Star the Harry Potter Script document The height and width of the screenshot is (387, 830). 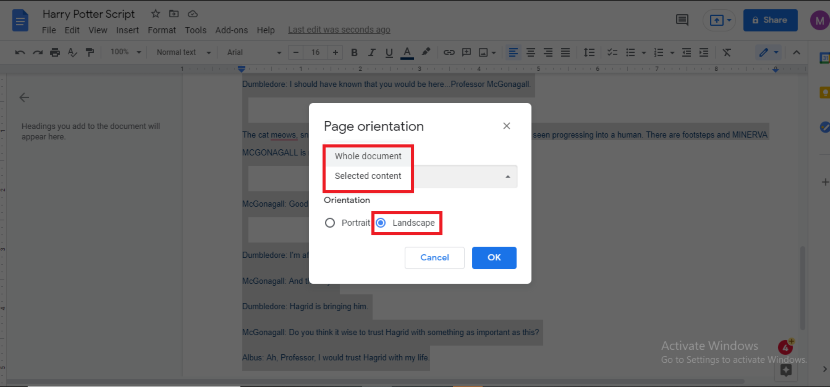point(155,14)
